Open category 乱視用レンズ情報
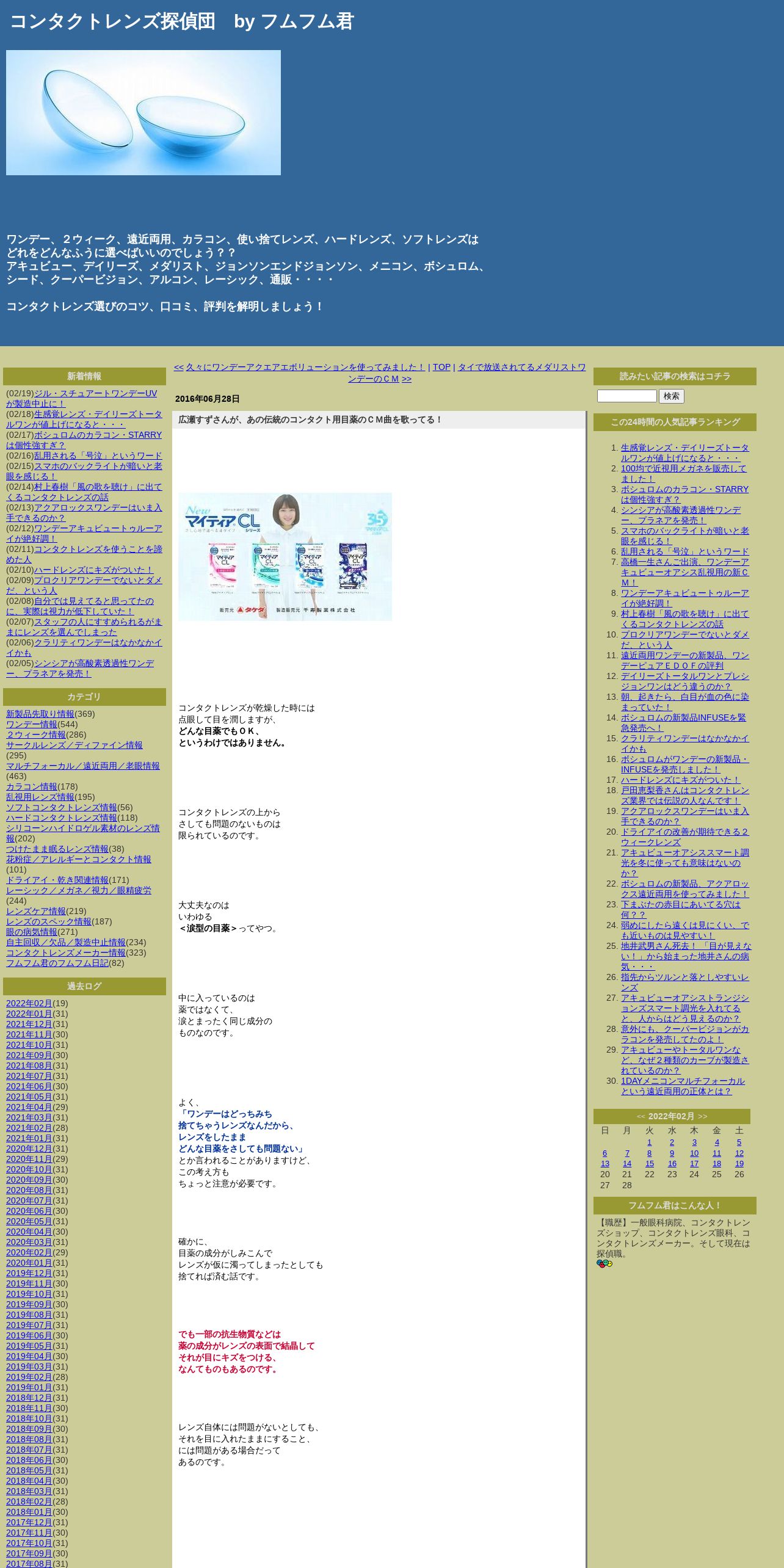Screen dimensions: 784x1568 click(x=40, y=797)
